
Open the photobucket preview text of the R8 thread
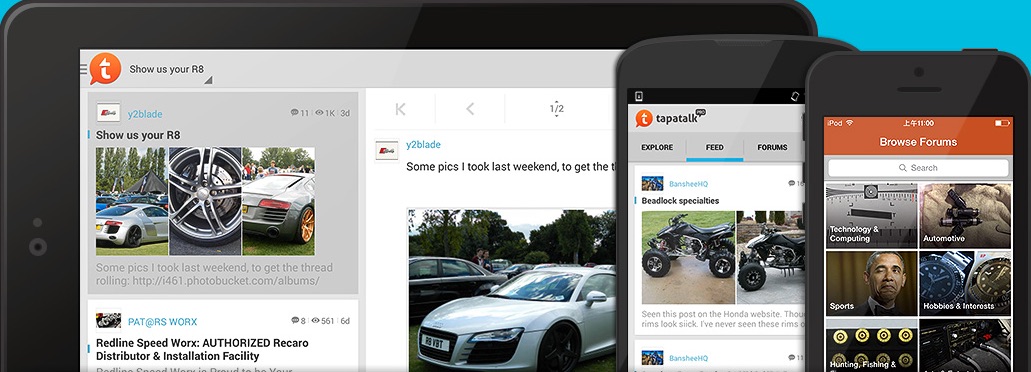point(214,274)
